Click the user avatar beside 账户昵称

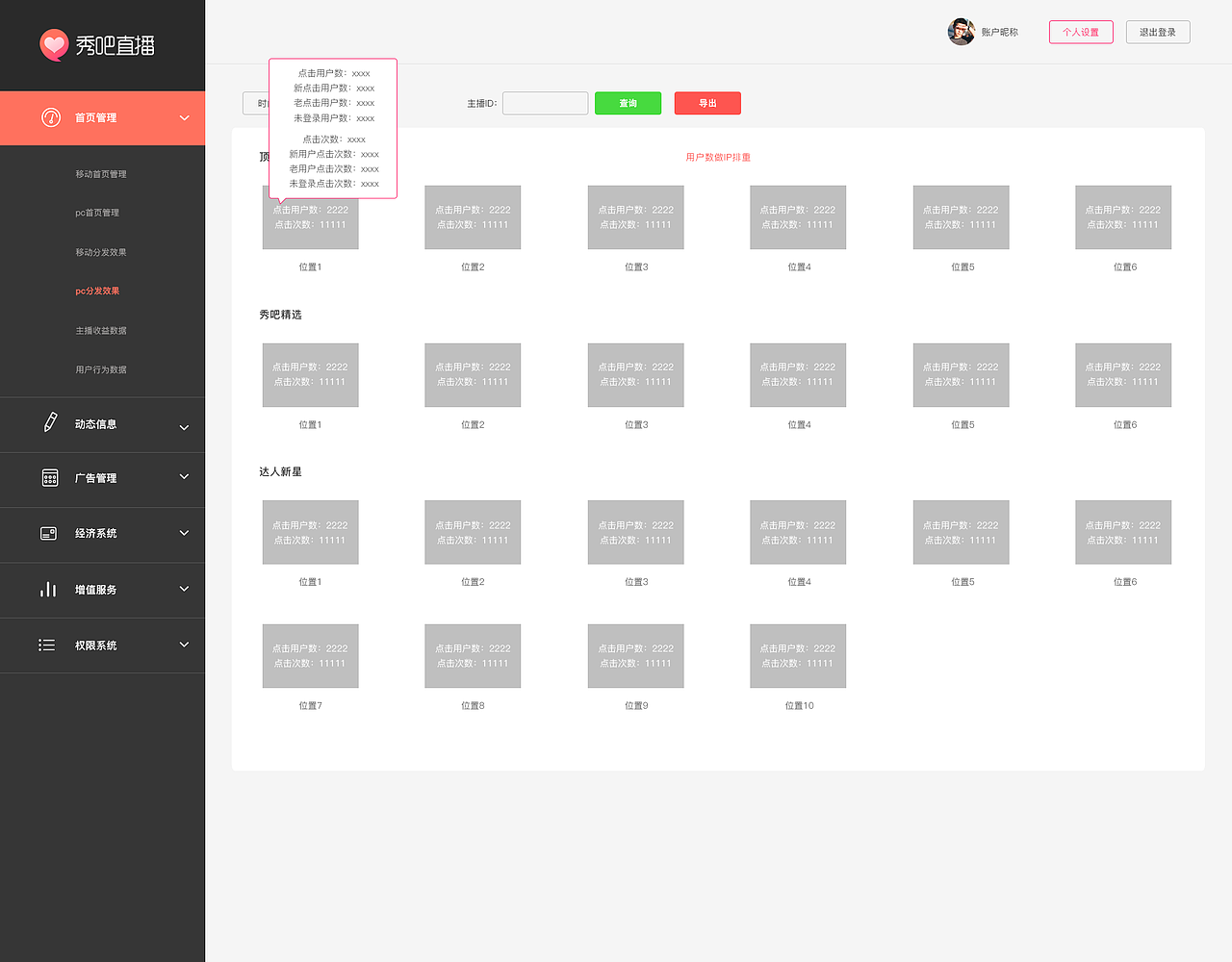pos(961,32)
